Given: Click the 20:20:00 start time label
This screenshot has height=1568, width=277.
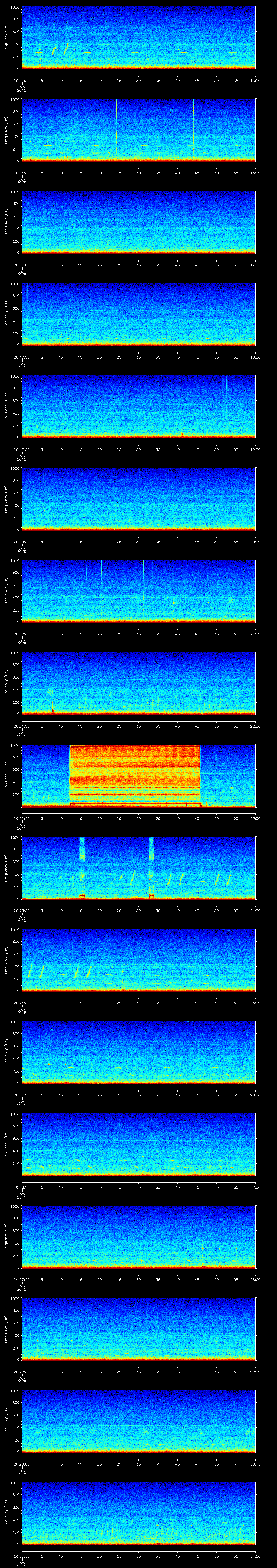Looking at the screenshot, I should 21,634.
